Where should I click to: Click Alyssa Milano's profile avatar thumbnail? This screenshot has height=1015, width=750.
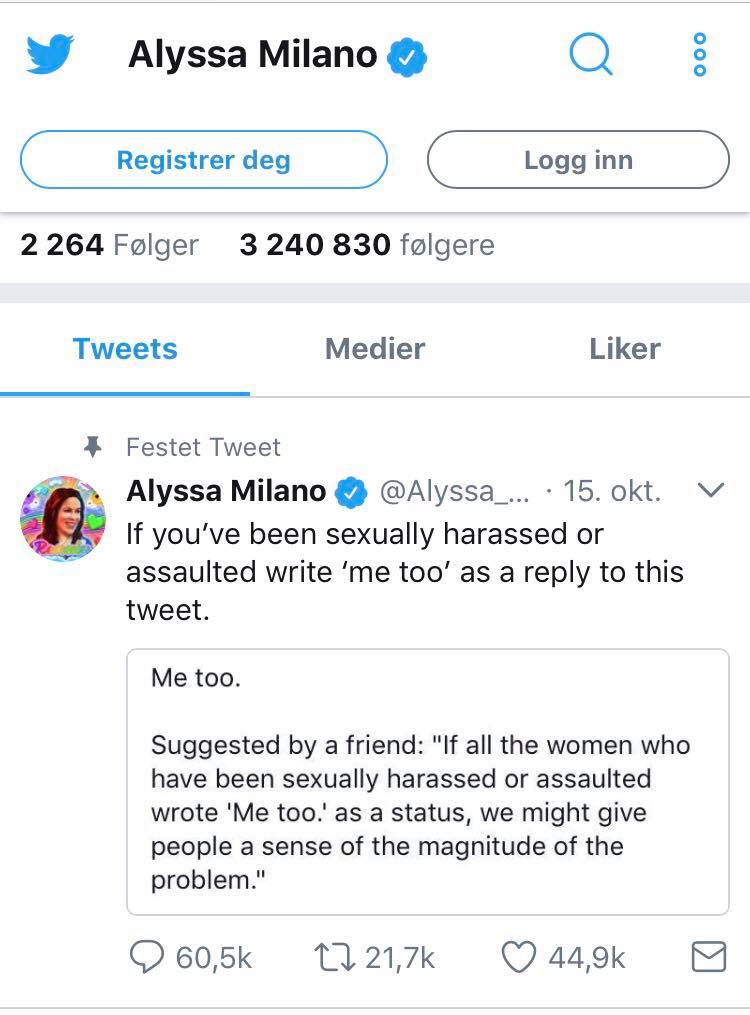(x=62, y=518)
